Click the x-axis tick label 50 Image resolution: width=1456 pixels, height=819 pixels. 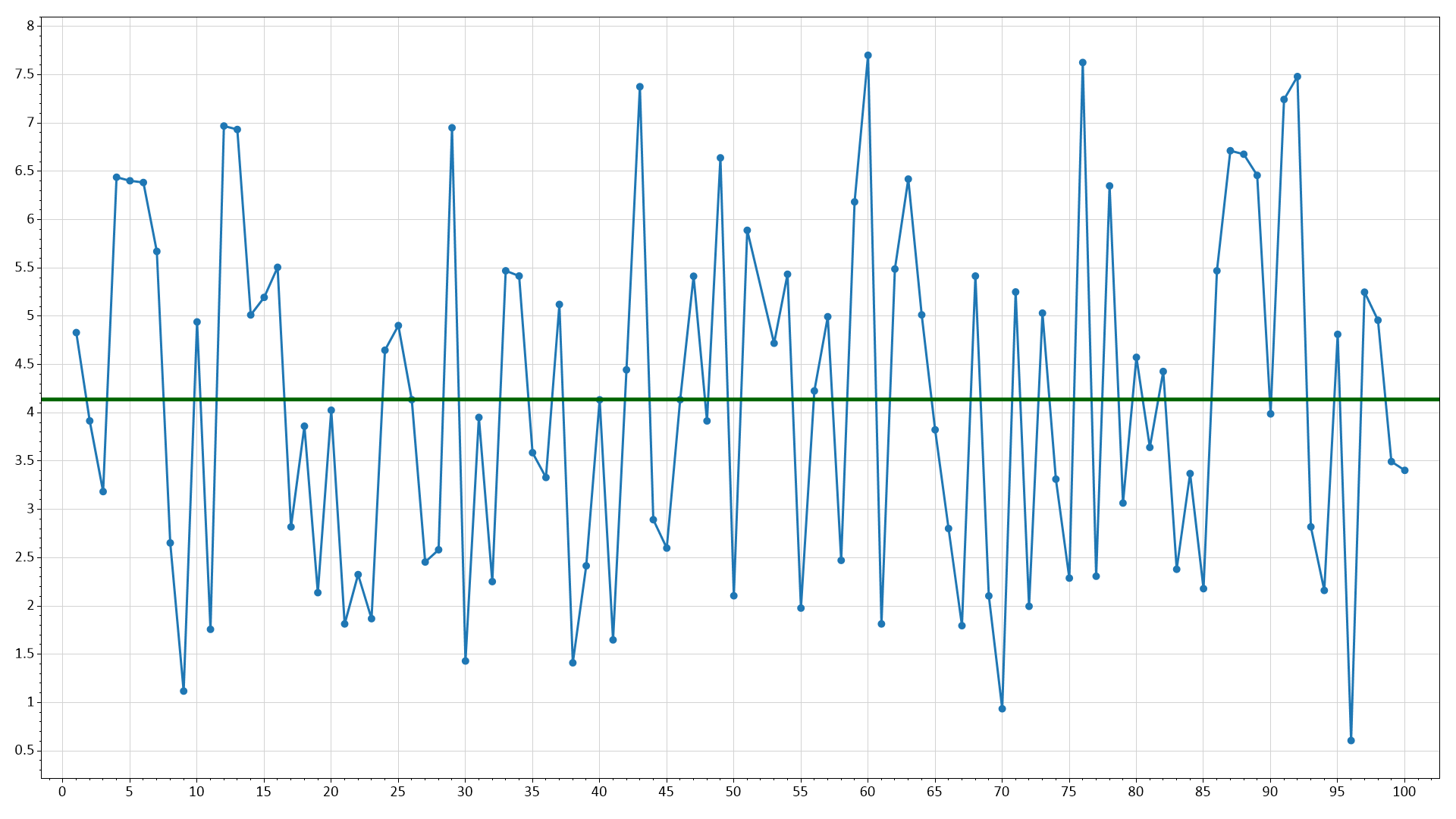click(733, 792)
